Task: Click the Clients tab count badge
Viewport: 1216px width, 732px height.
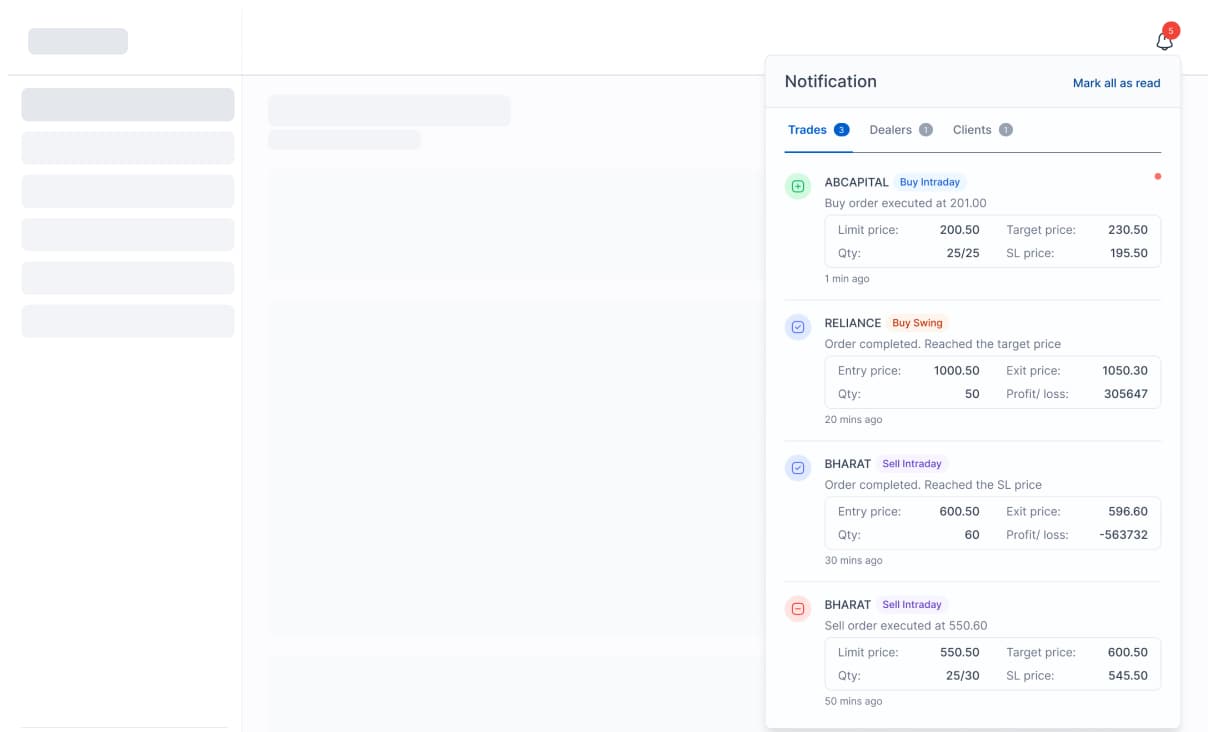Action: tap(1006, 130)
